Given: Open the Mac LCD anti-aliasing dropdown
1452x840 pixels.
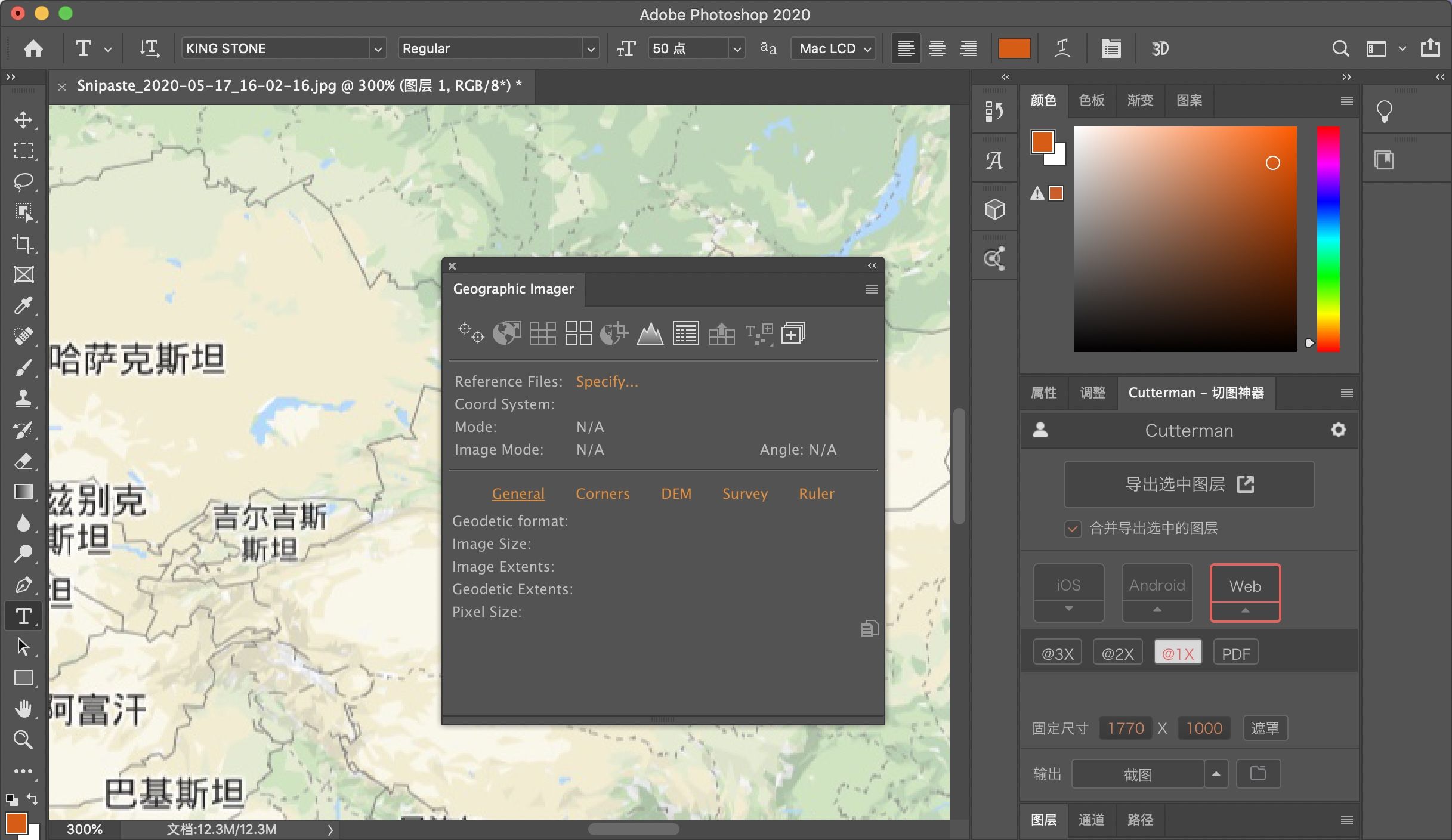Looking at the screenshot, I should (x=833, y=48).
